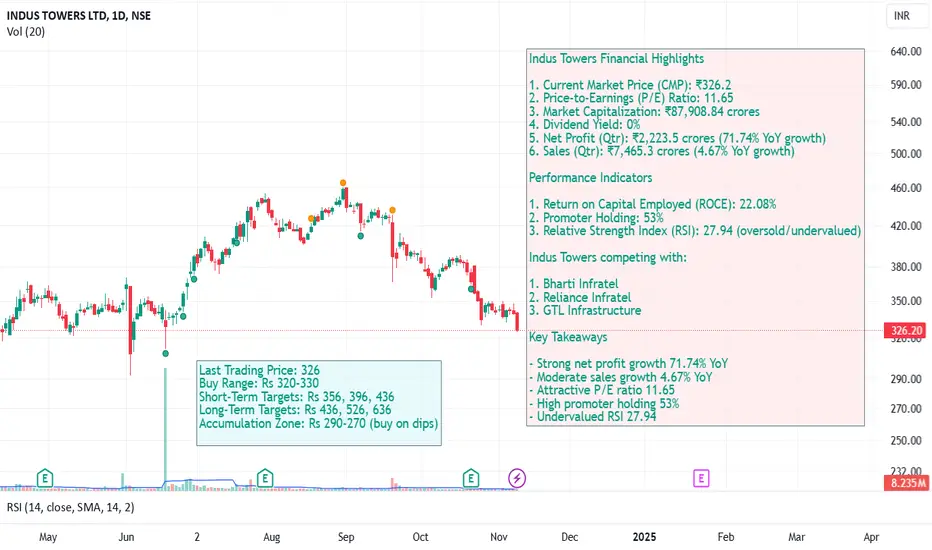The height and width of the screenshot is (550, 932).
Task: Select the earnings E marker near late October
Action: pyautogui.click(x=471, y=478)
